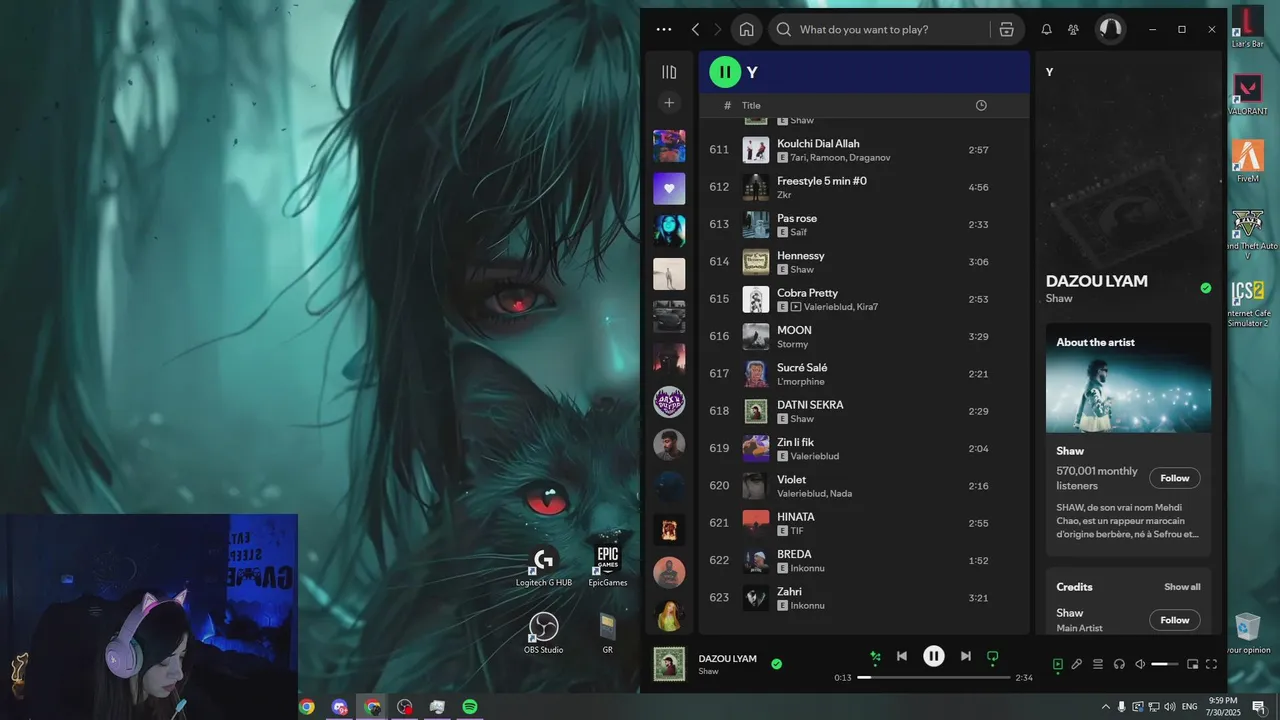The width and height of the screenshot is (1280, 720).
Task: Click Show all in the Credits section
Action: pos(1182,587)
